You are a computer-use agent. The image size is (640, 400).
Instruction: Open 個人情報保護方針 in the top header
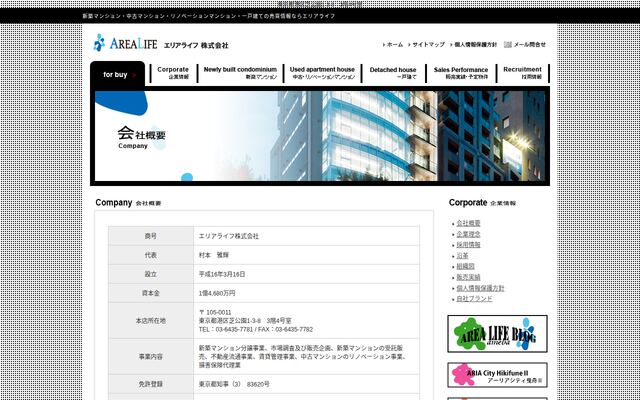click(x=473, y=45)
